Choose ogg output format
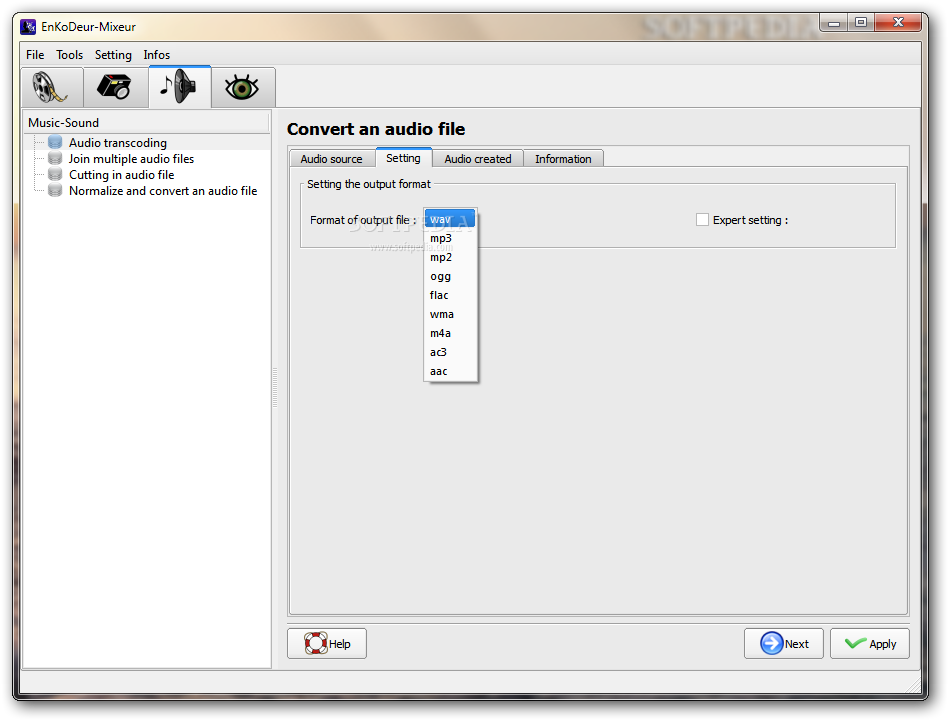The image size is (949, 721). point(450,277)
